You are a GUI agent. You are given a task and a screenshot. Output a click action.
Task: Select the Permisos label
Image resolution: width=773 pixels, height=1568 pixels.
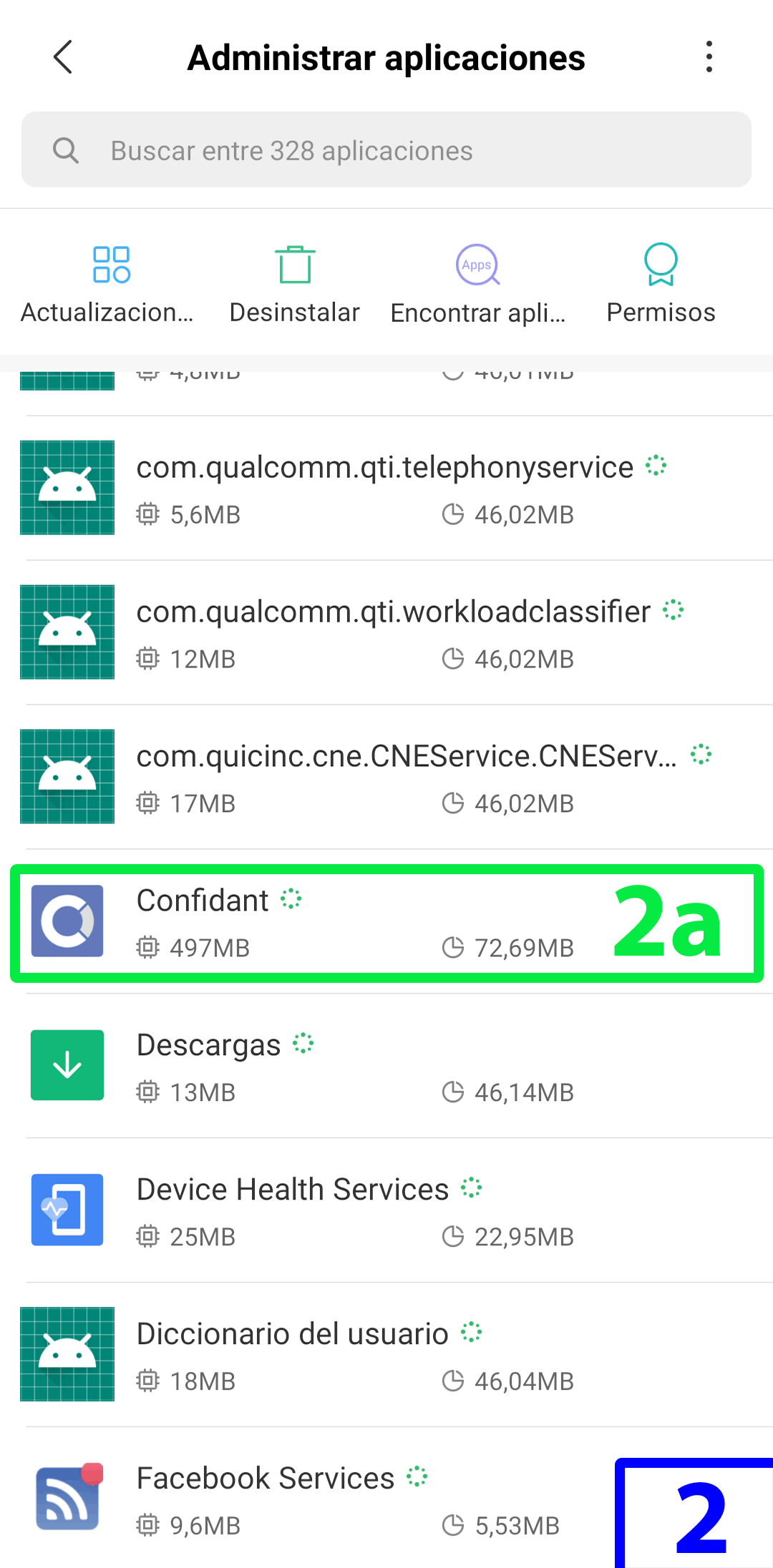[661, 313]
